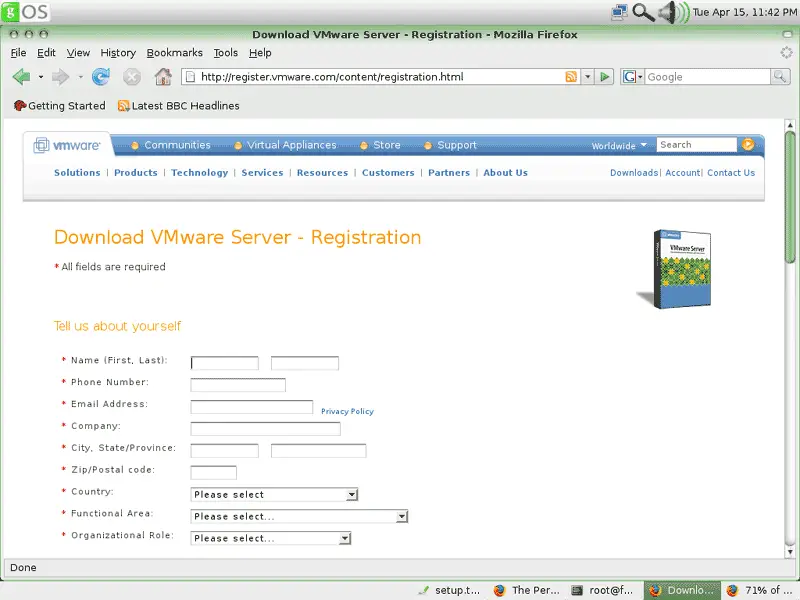Open the Support link
This screenshot has width=800, height=600.
coord(457,145)
